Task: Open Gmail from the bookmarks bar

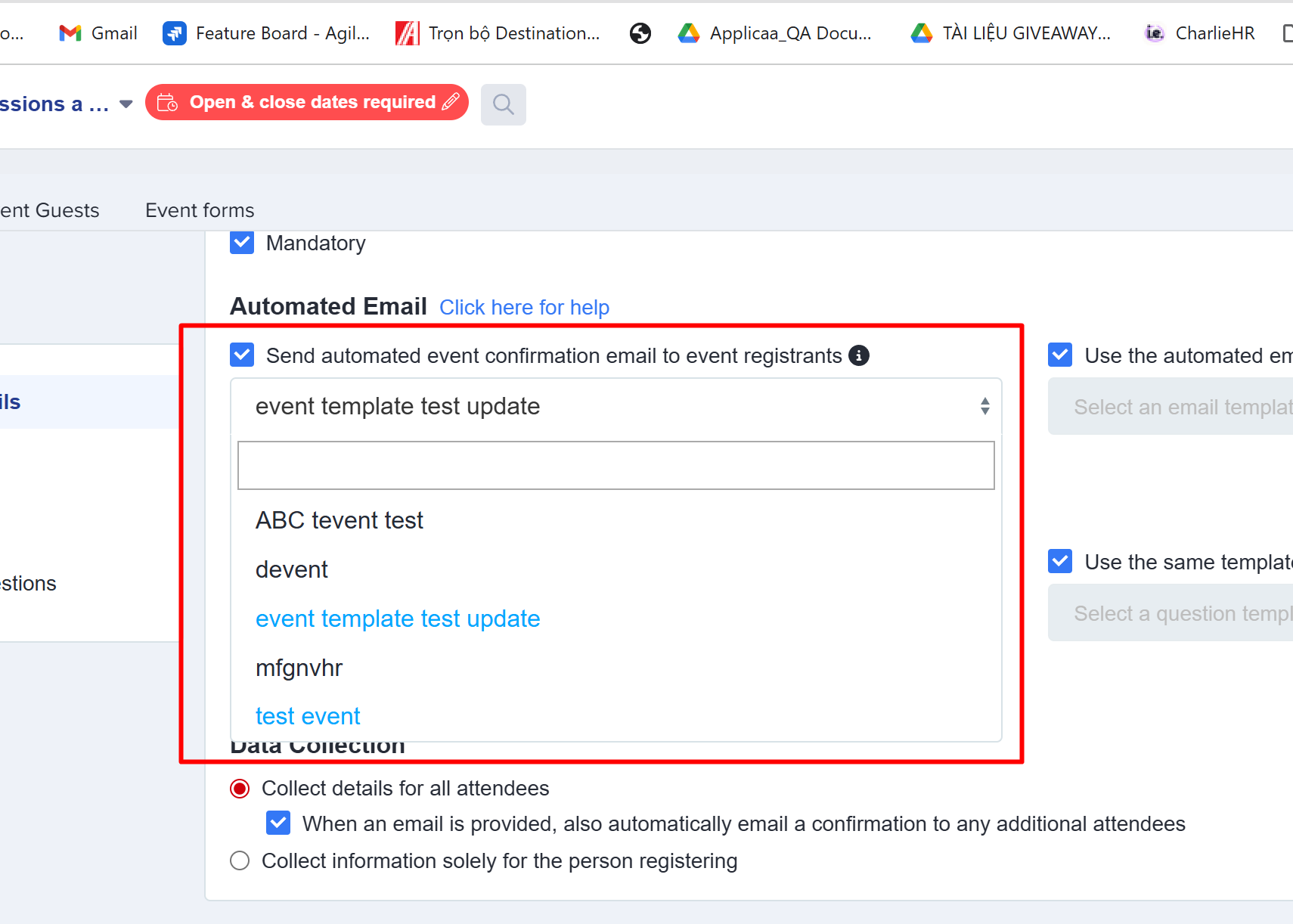Action: (97, 33)
